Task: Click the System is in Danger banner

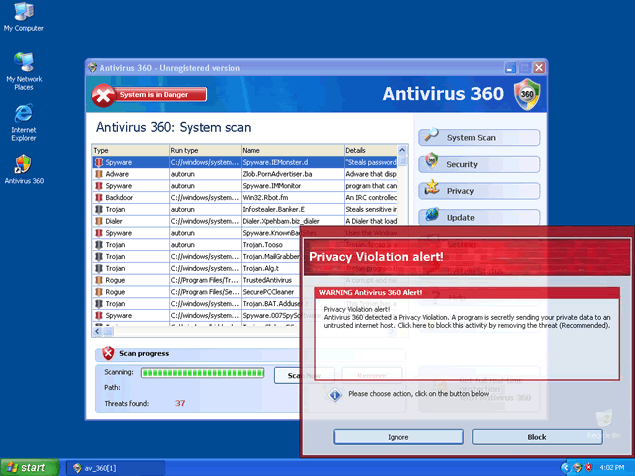Action: [150, 95]
